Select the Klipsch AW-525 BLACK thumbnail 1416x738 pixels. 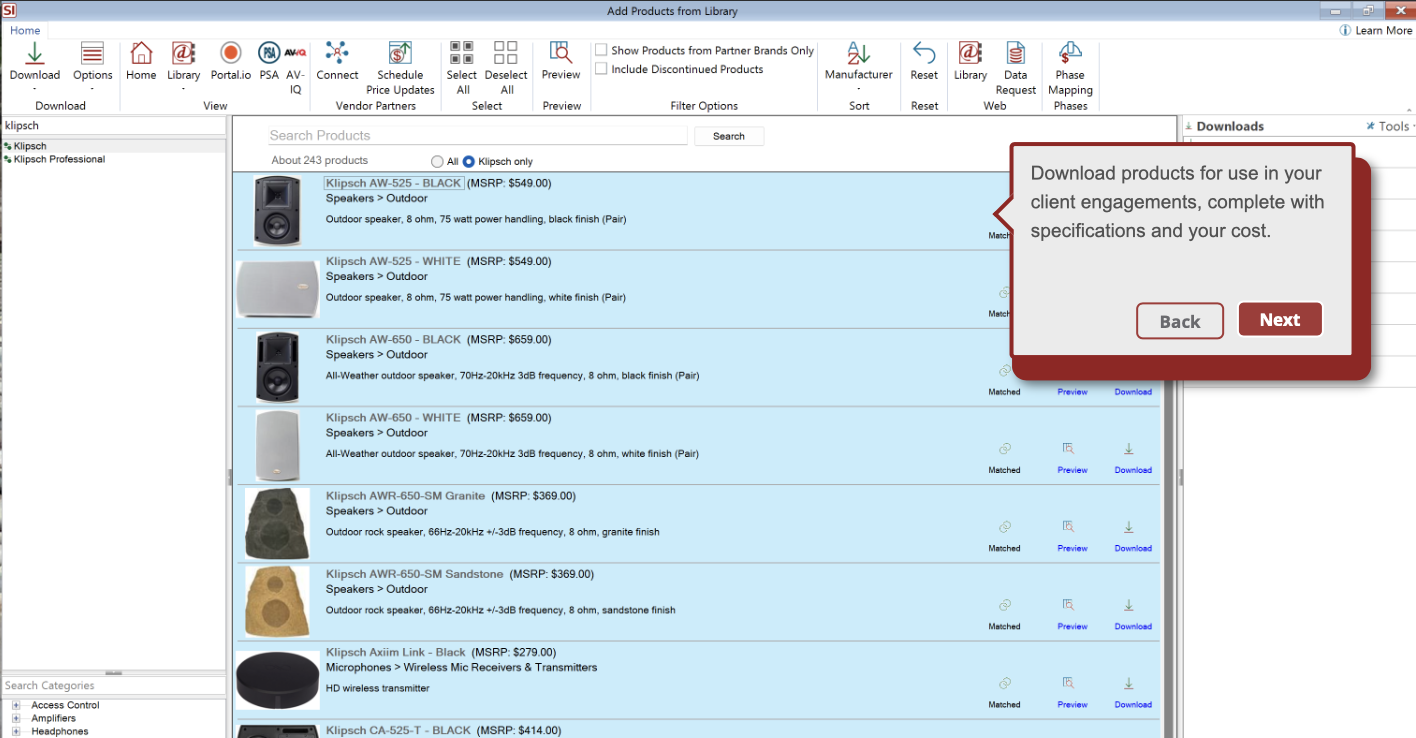click(x=277, y=211)
